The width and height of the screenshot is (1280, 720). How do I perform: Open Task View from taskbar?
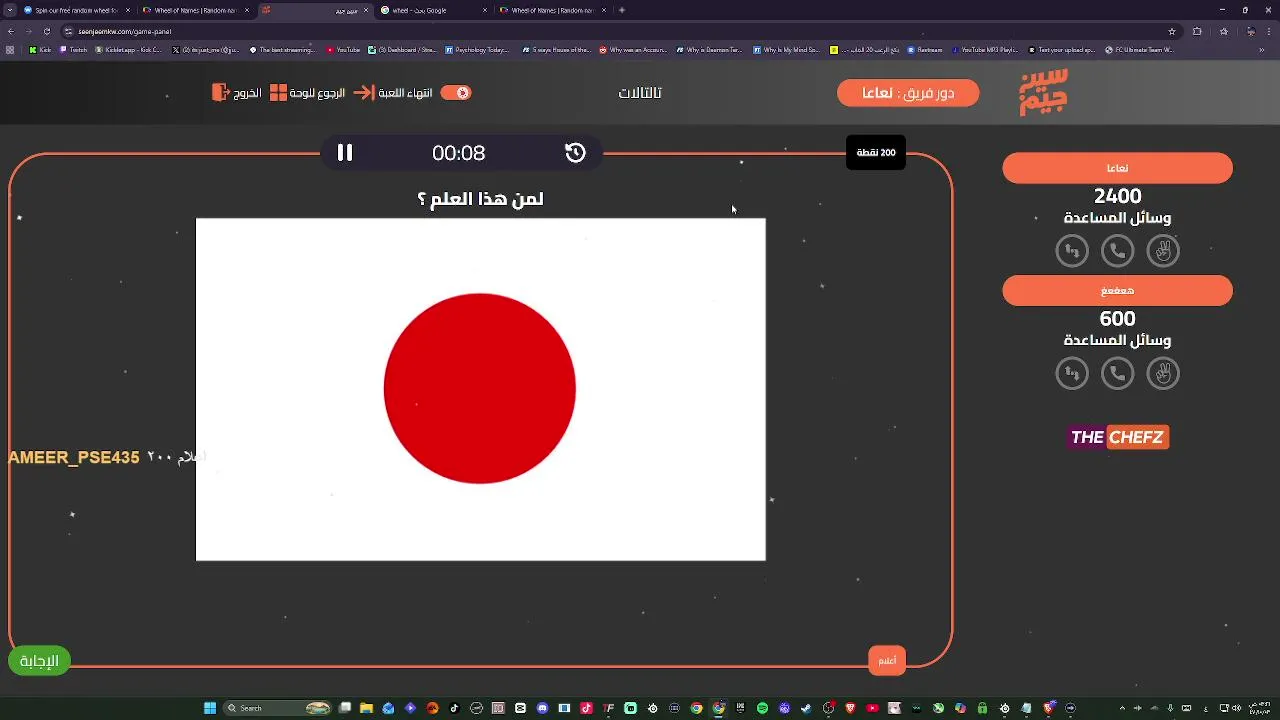click(x=345, y=708)
